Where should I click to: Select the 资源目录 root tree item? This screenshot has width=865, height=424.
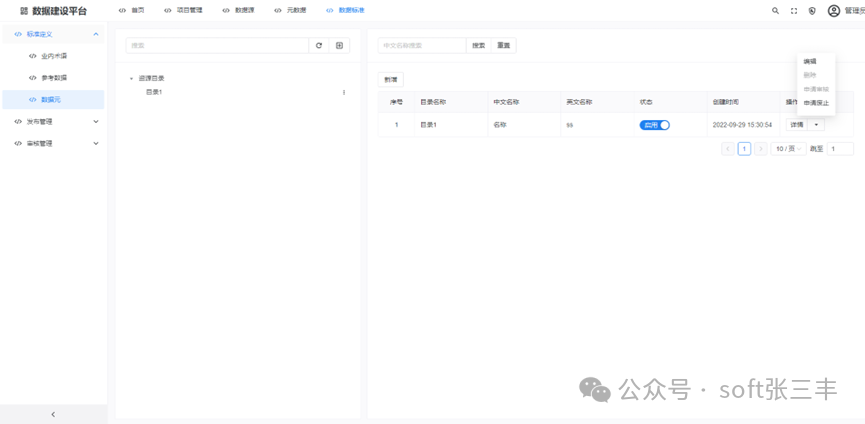coord(152,79)
